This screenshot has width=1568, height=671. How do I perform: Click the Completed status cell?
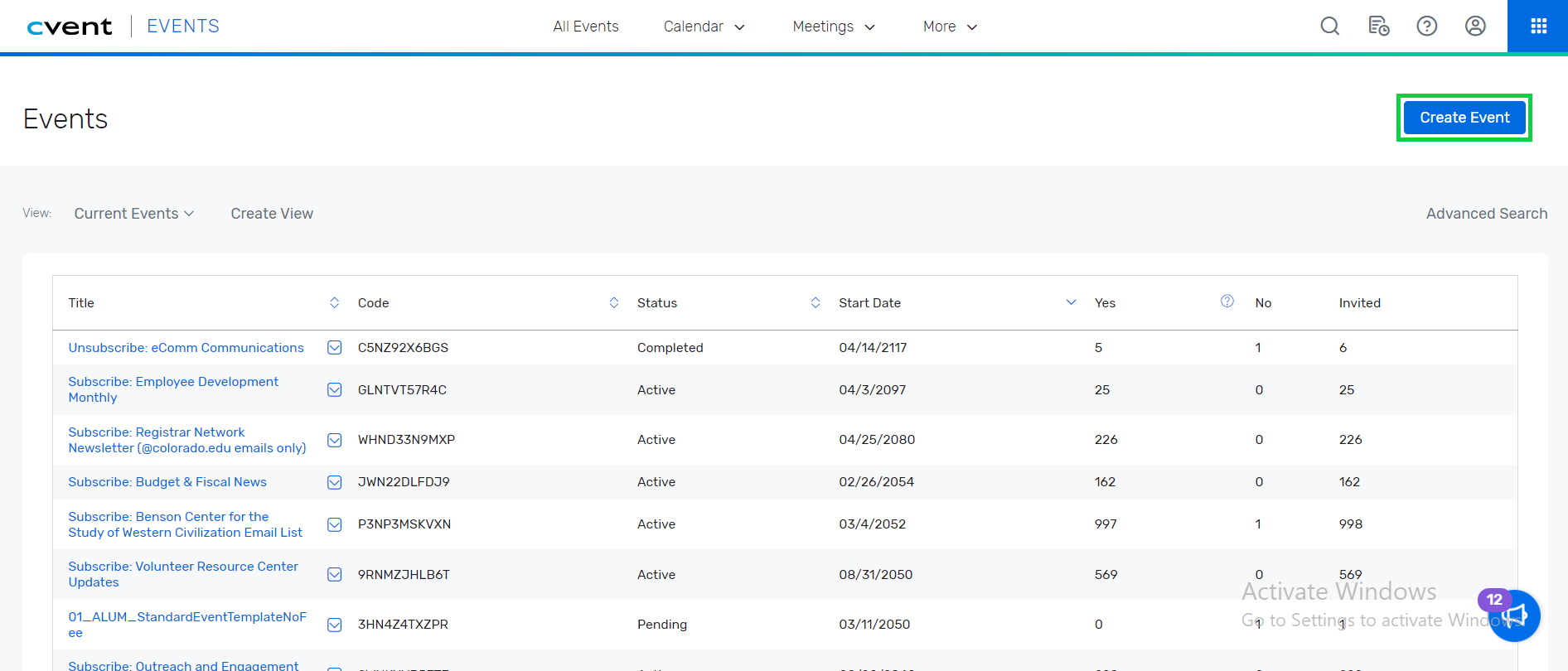click(670, 348)
